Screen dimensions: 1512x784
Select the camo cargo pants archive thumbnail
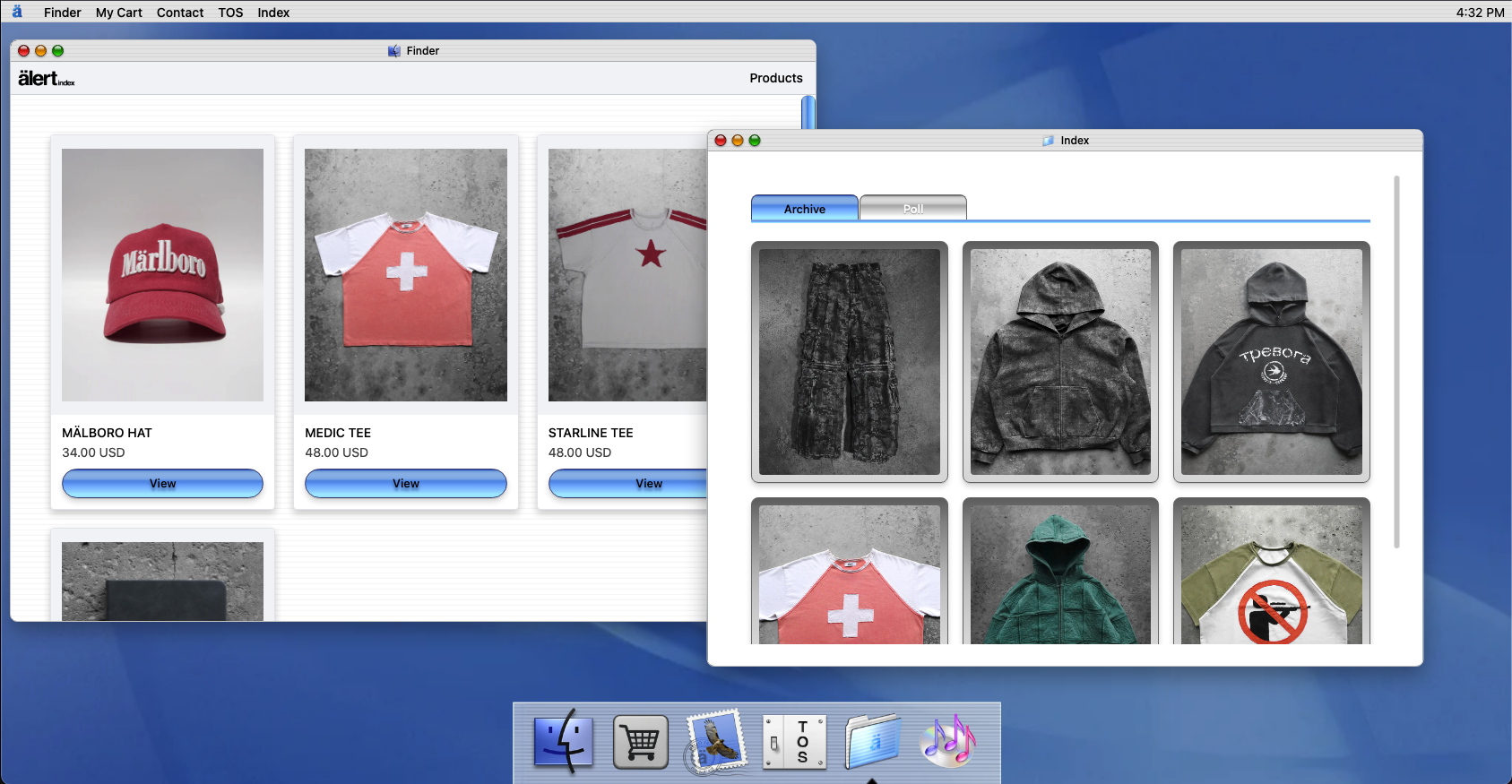pos(849,362)
